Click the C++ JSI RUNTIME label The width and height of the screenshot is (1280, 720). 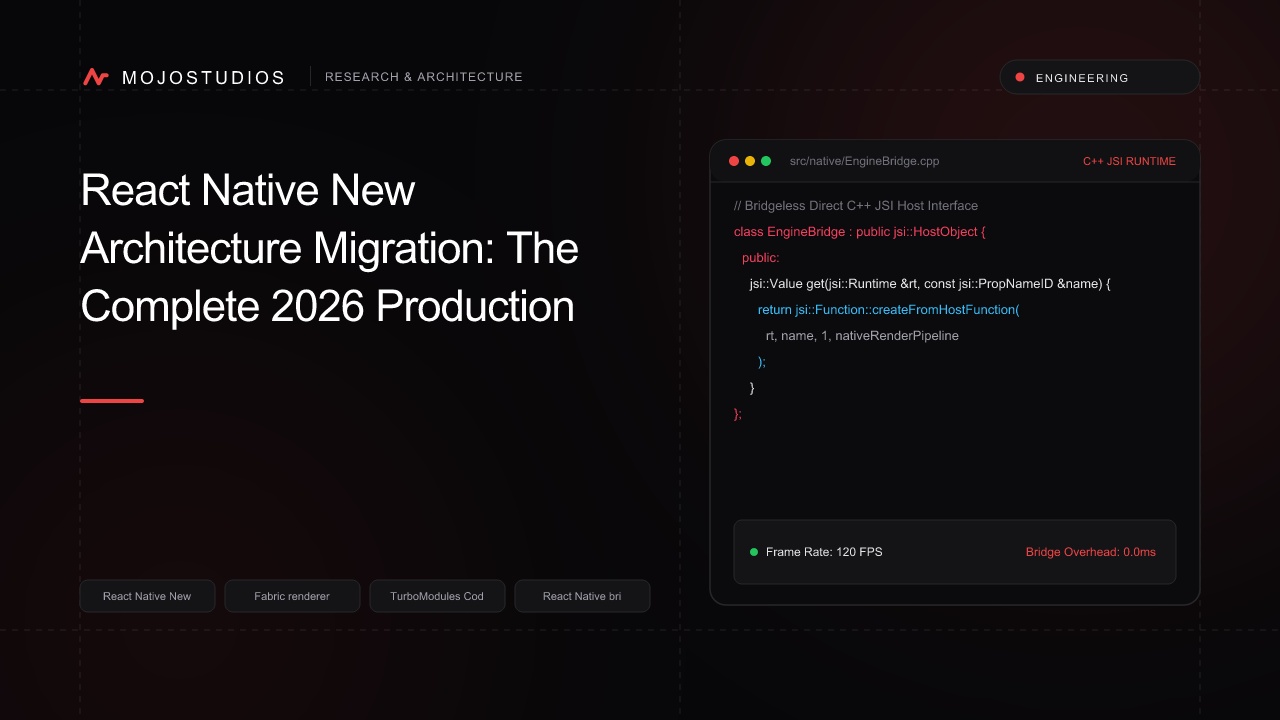(1129, 161)
